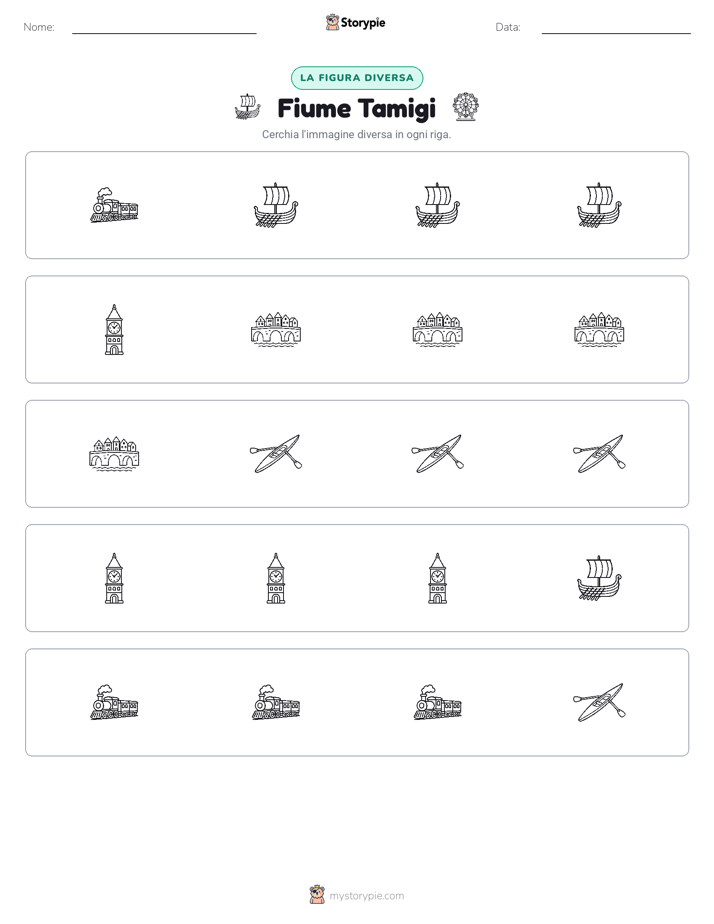Circle the steam train in row one
The width and height of the screenshot is (714, 924).
coord(114,205)
